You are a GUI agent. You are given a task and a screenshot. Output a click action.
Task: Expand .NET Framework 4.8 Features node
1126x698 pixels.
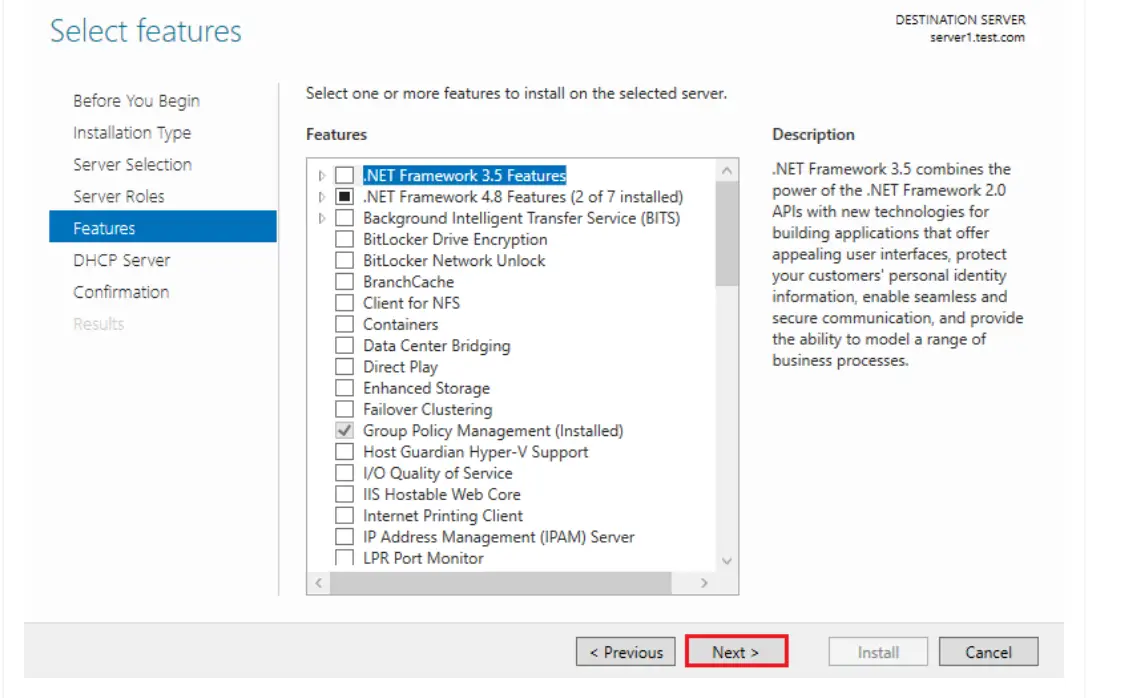[322, 197]
